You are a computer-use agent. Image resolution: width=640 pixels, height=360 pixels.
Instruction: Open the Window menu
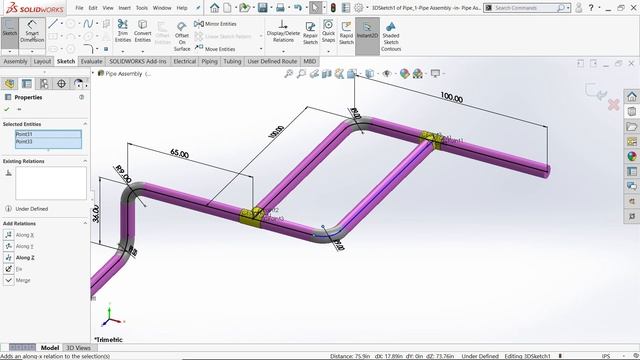(162, 8)
